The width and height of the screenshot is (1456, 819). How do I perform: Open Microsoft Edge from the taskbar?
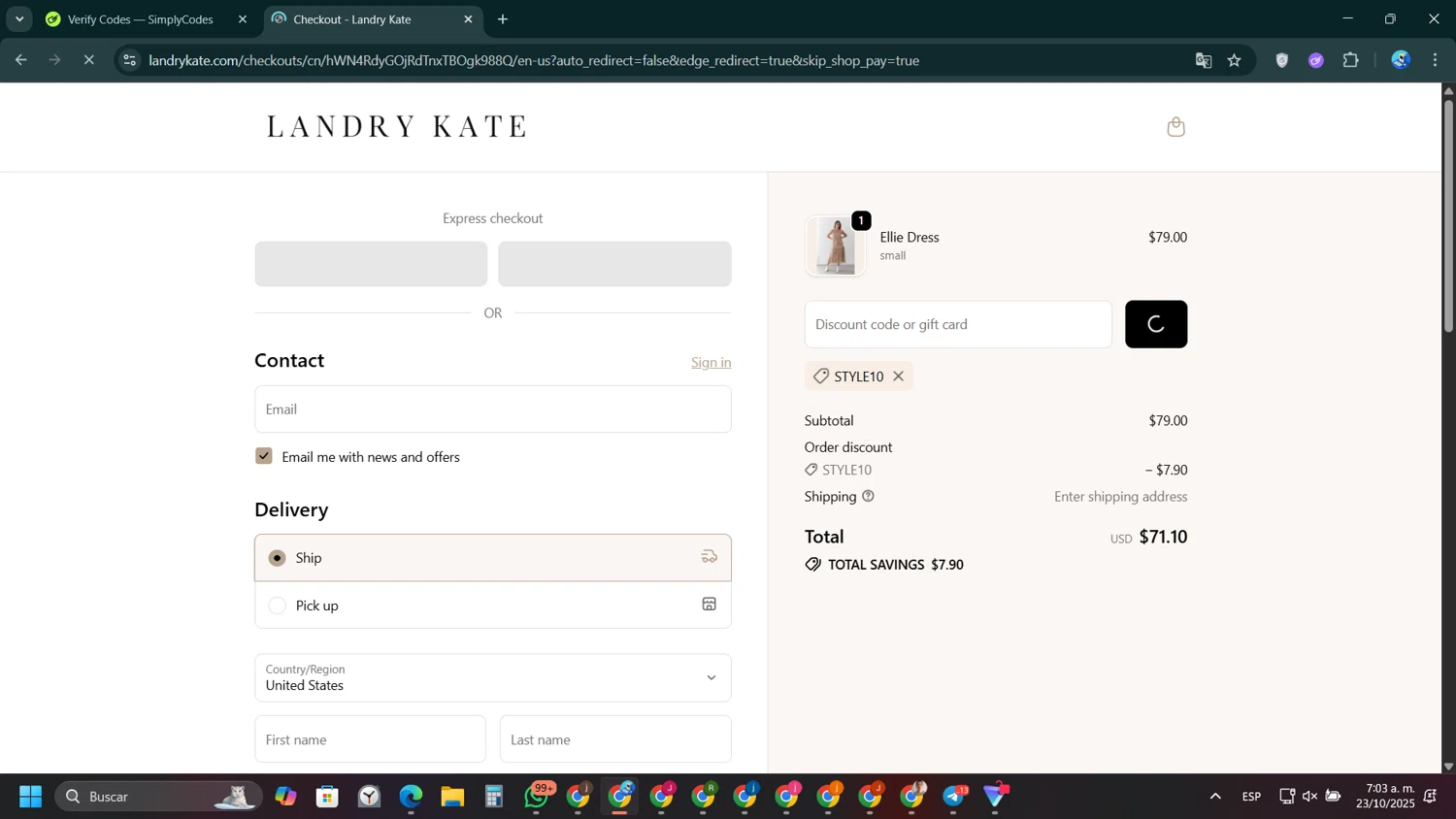coord(411,797)
